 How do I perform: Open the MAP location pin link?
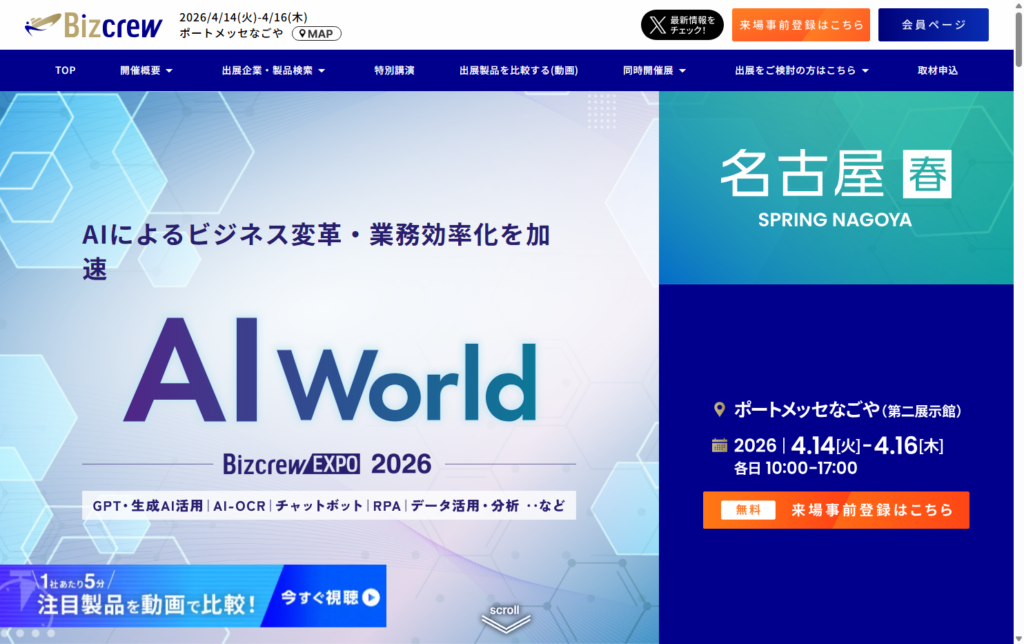[x=317, y=33]
